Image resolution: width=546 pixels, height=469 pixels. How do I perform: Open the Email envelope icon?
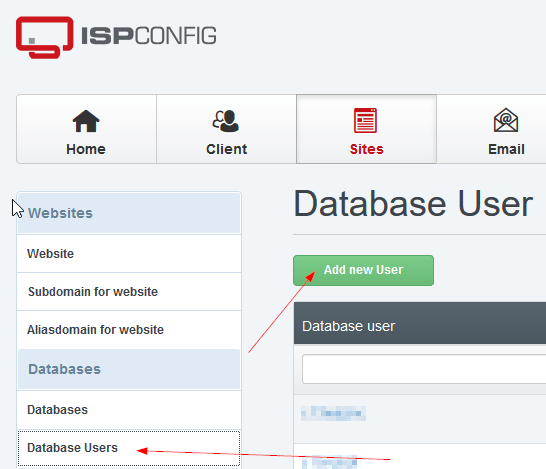pos(506,120)
